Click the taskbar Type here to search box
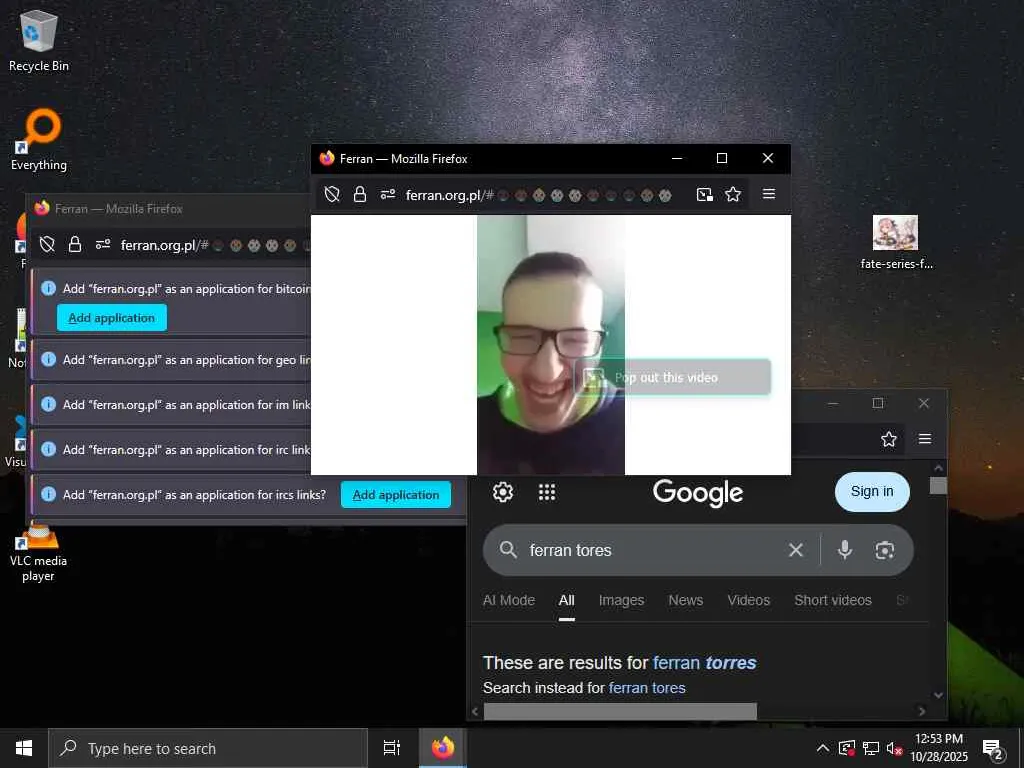The image size is (1024, 768). (x=208, y=748)
